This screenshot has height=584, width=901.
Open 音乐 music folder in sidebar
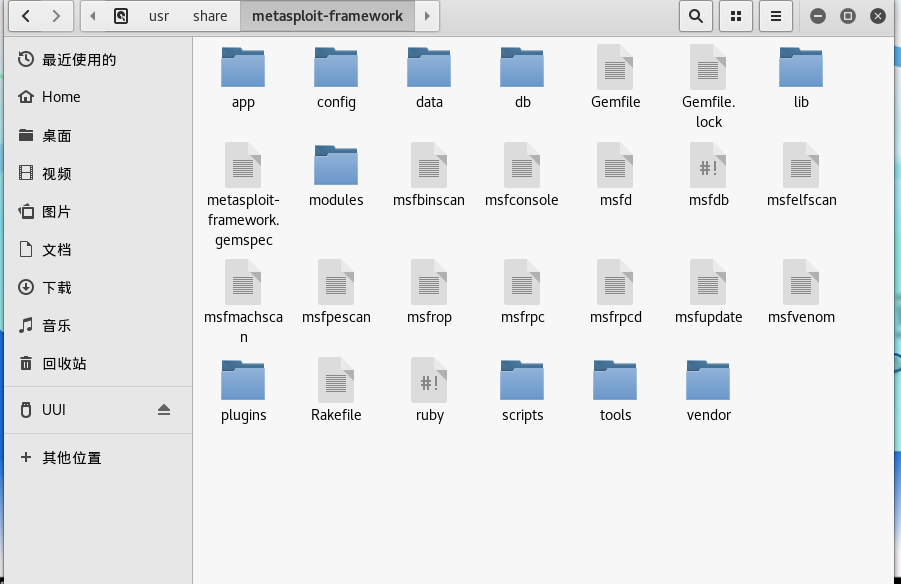tap(98, 325)
